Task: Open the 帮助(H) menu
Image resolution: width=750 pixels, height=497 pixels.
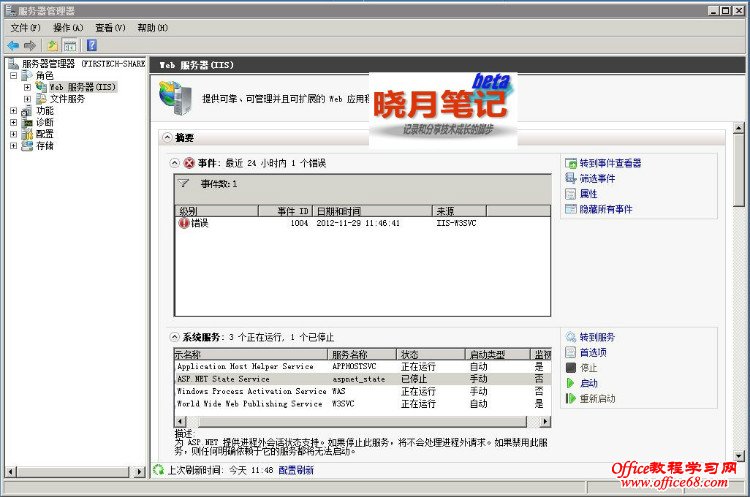Action: 153,28
